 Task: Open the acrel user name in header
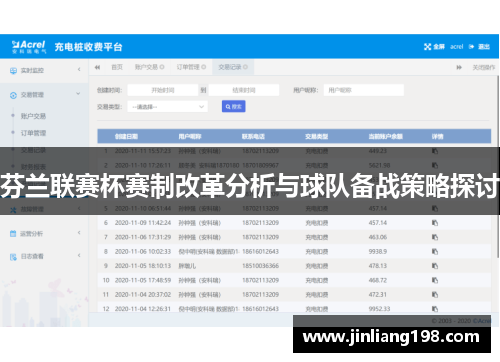(457, 47)
